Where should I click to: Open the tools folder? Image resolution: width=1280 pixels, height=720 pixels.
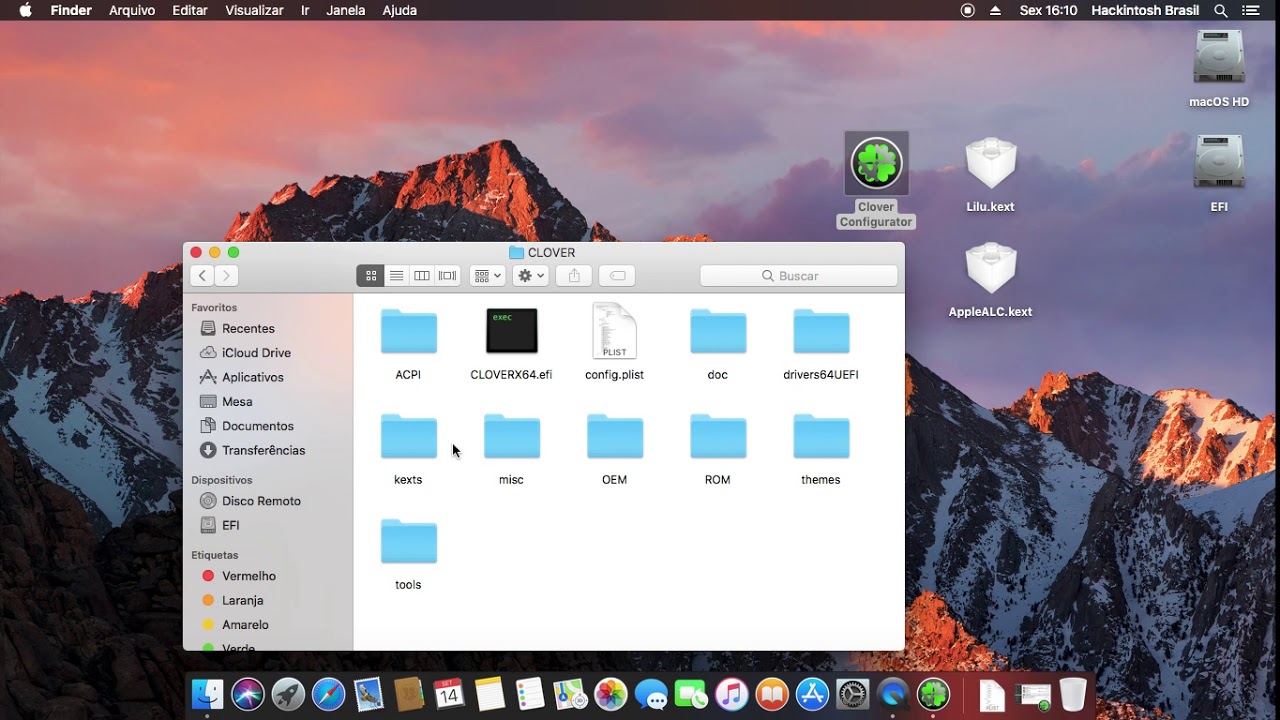tap(408, 542)
